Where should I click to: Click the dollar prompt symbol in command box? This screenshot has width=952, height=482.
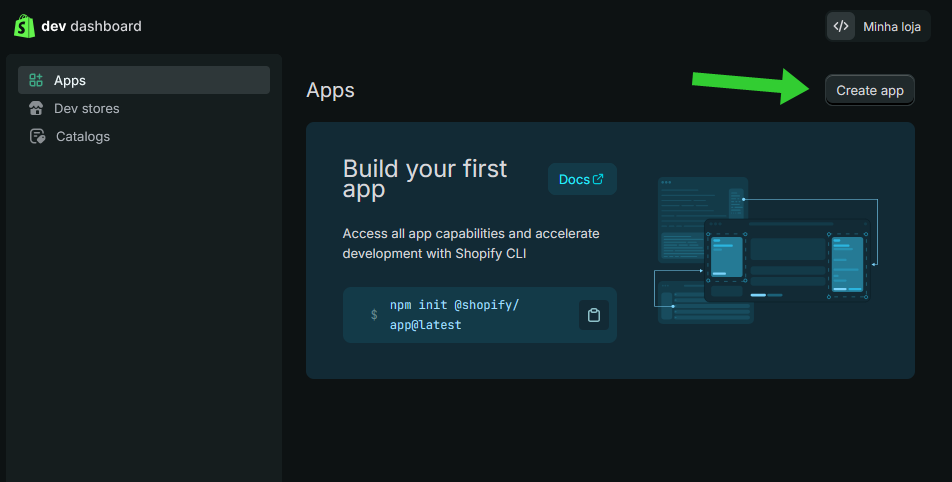[x=374, y=314]
